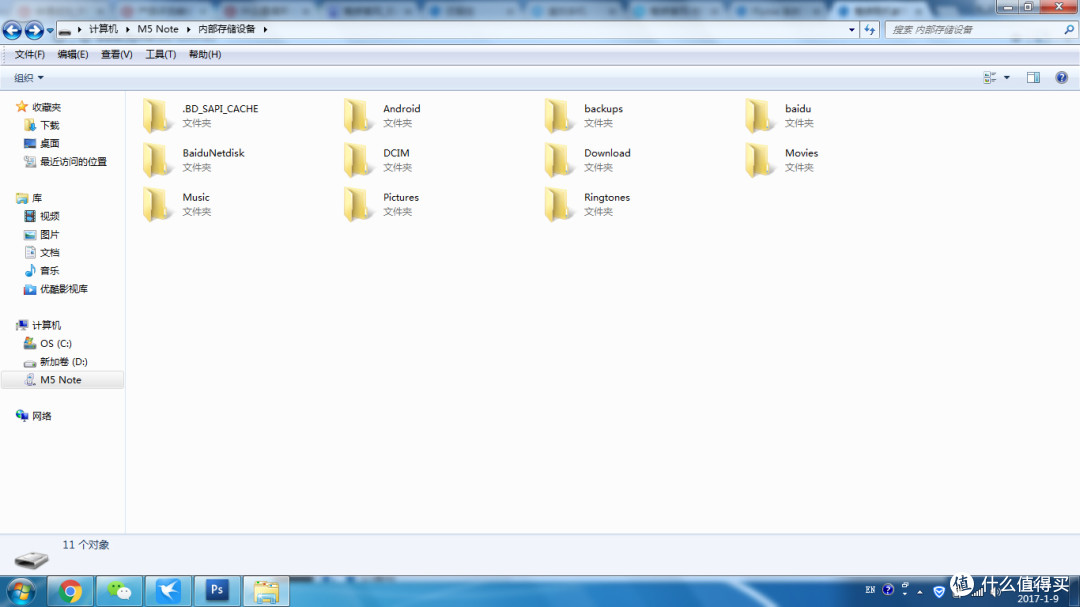Select 下载 in the navigation pane

[x=50, y=125]
